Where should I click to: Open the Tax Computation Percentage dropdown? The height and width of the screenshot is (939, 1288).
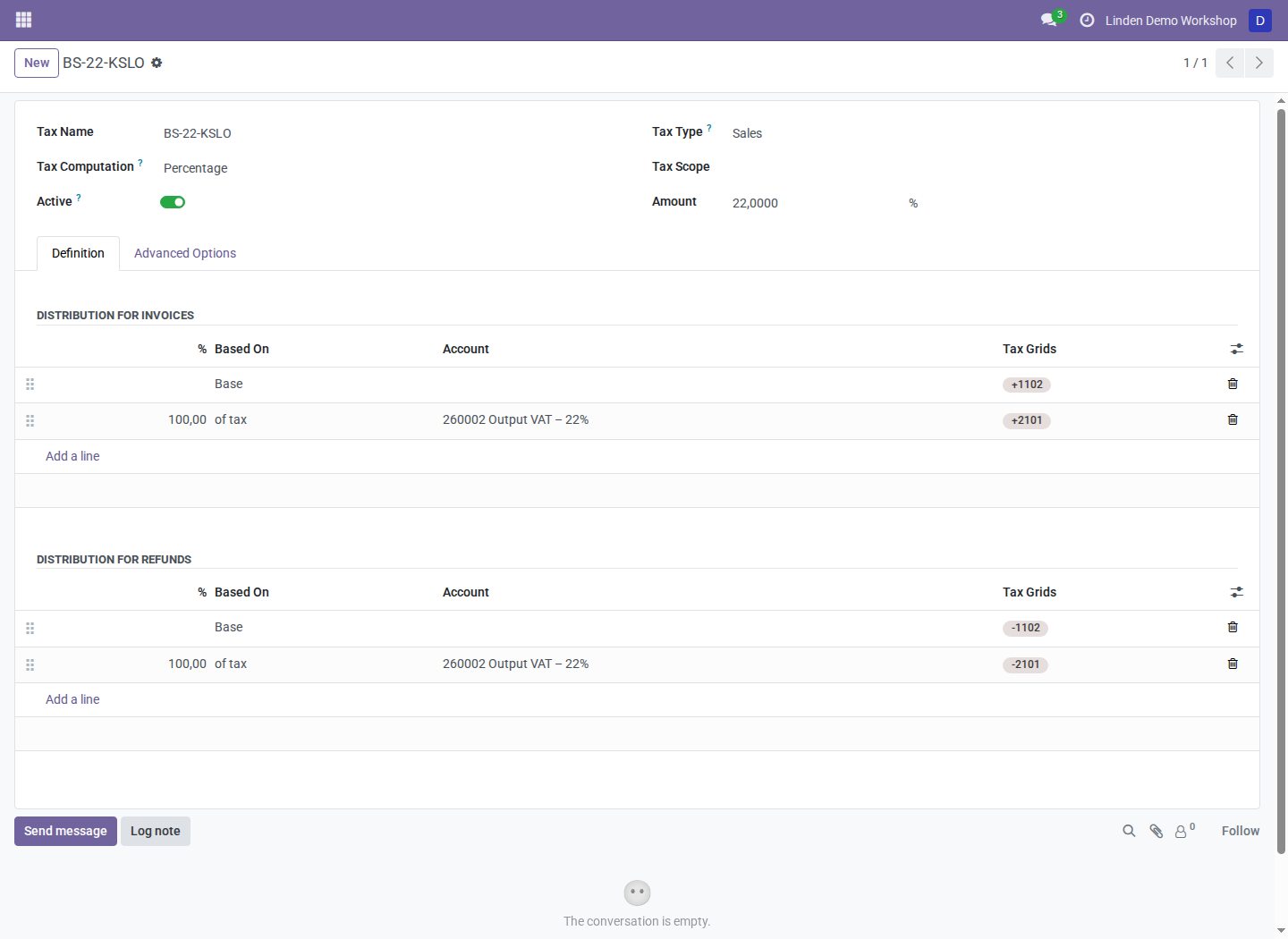point(394,168)
